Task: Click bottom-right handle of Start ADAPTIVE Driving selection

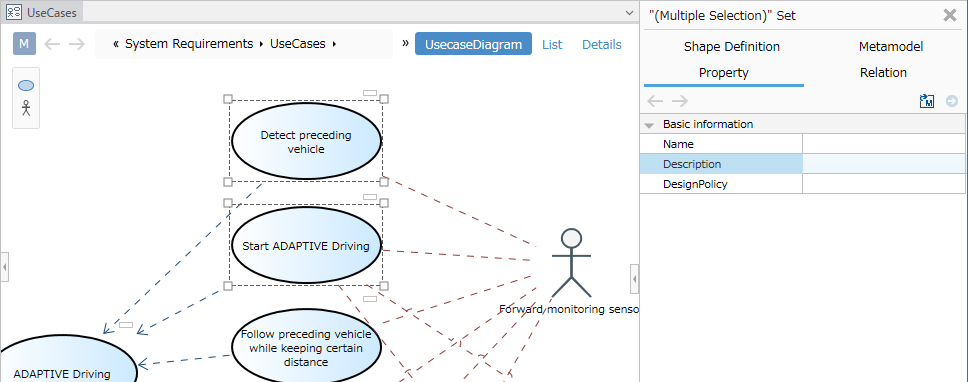Action: pyautogui.click(x=384, y=286)
